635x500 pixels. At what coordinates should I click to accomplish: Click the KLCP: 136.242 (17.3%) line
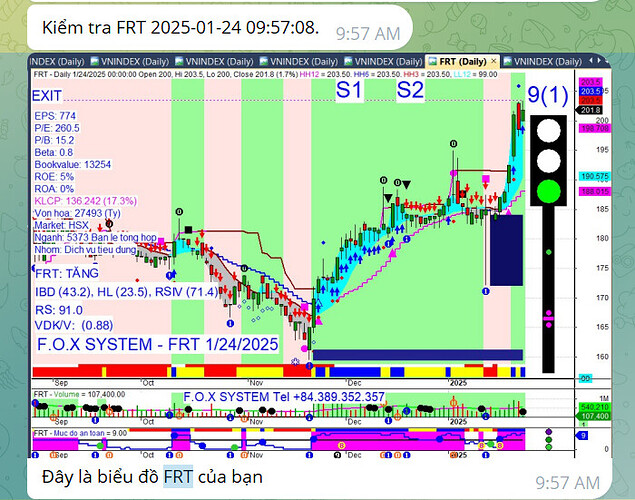85,201
